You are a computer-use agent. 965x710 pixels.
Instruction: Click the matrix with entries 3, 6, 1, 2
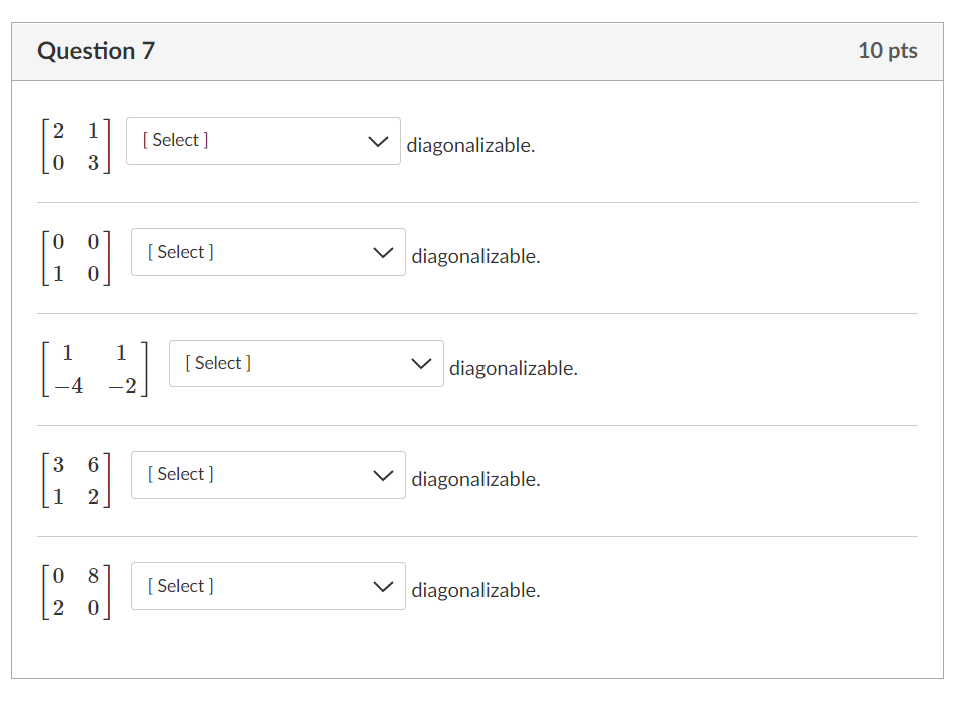tap(76, 480)
